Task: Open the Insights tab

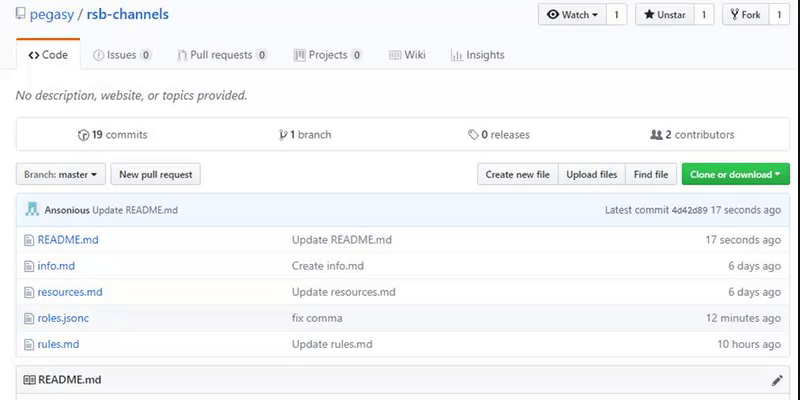Action: coord(478,55)
